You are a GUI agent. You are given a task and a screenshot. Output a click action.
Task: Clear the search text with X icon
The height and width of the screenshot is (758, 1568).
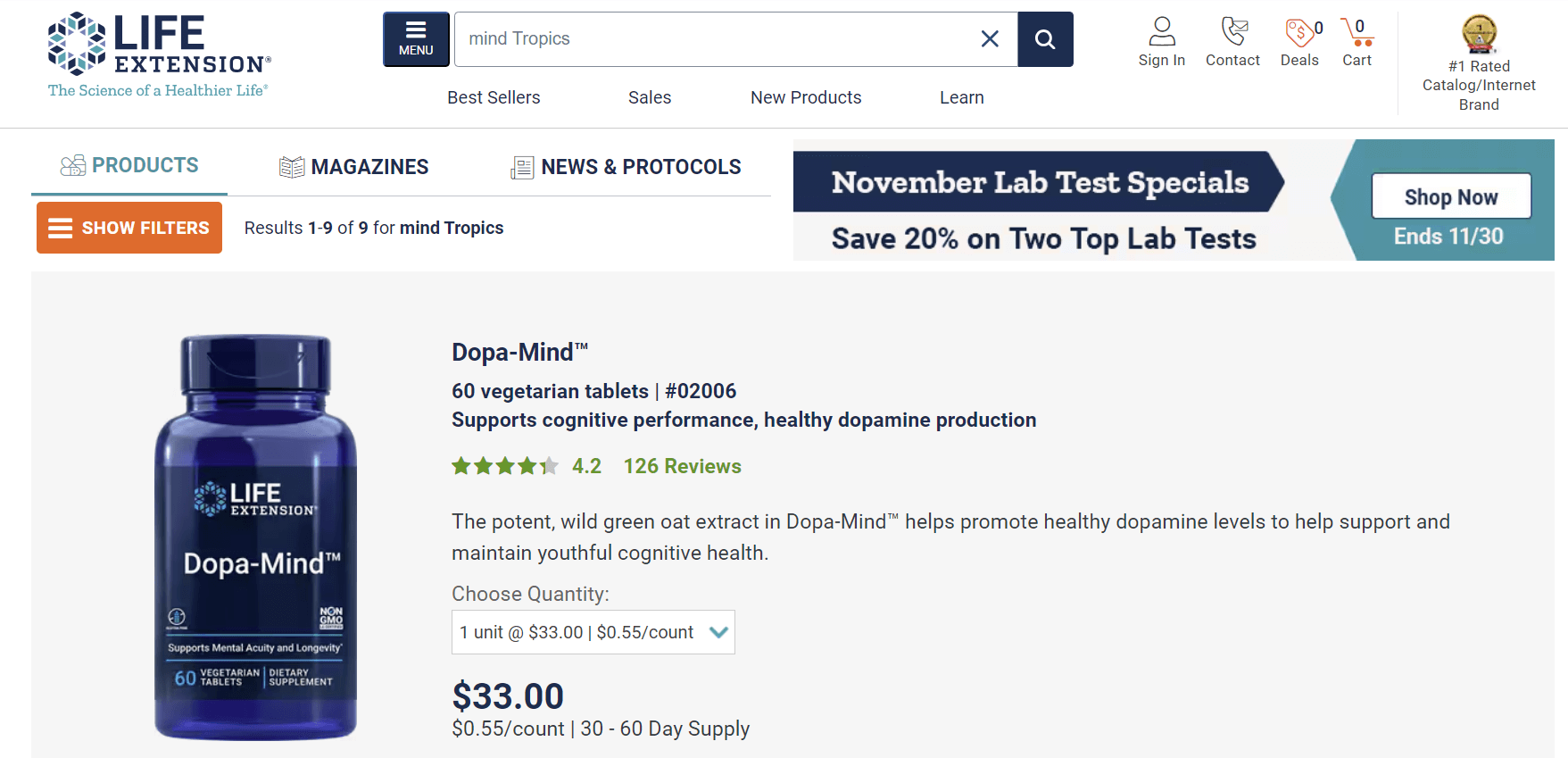[x=990, y=39]
